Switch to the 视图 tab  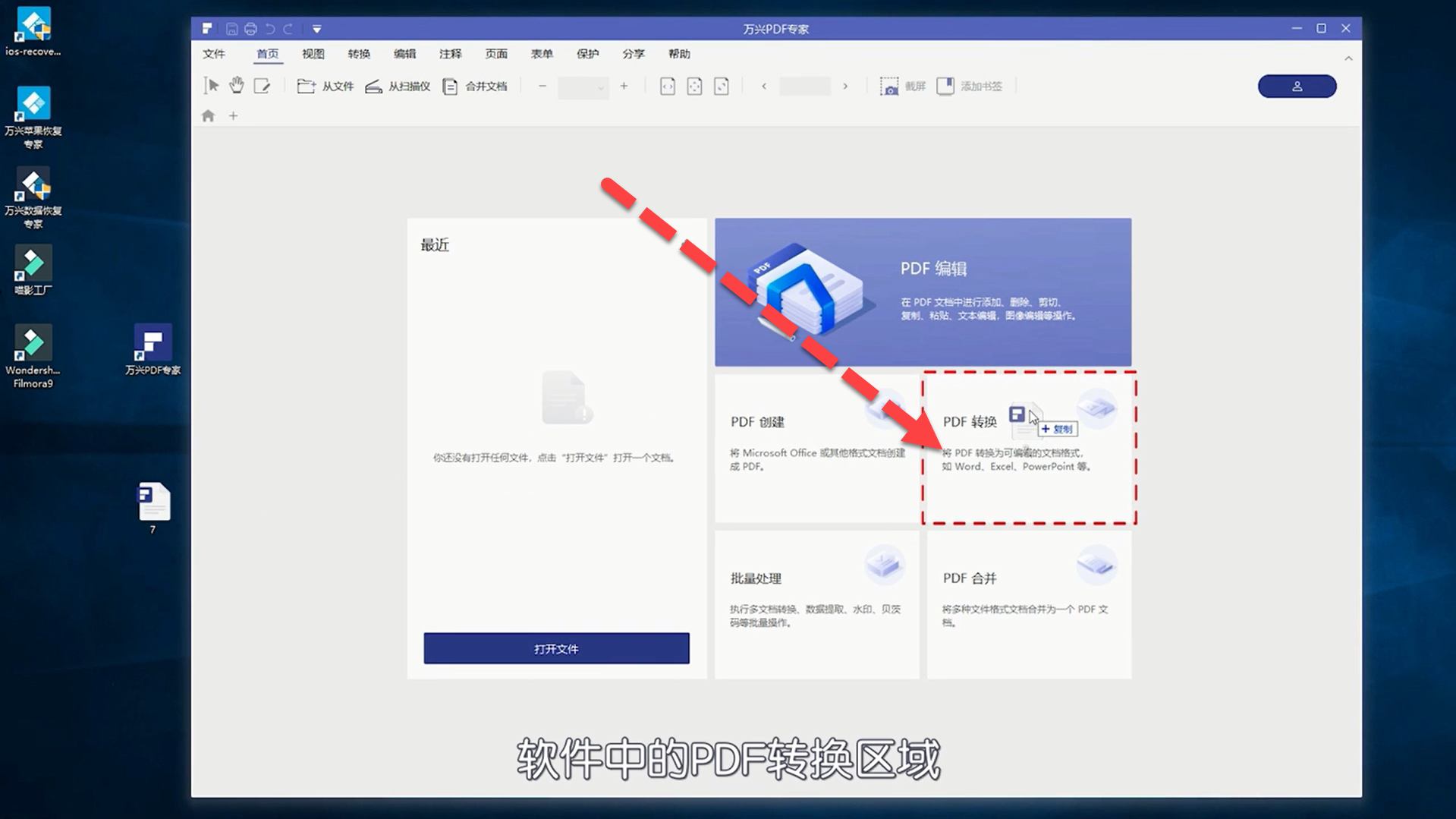313,54
